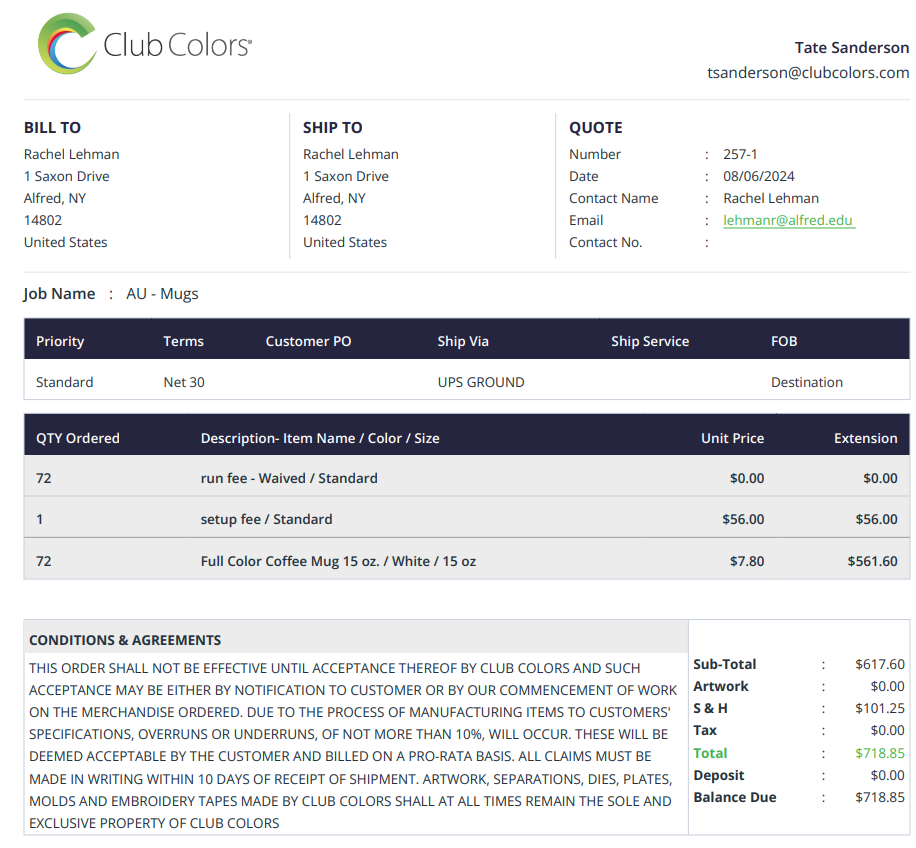Click the name Tate Sanderson
Screen dimensions: 916x848
tap(852, 47)
